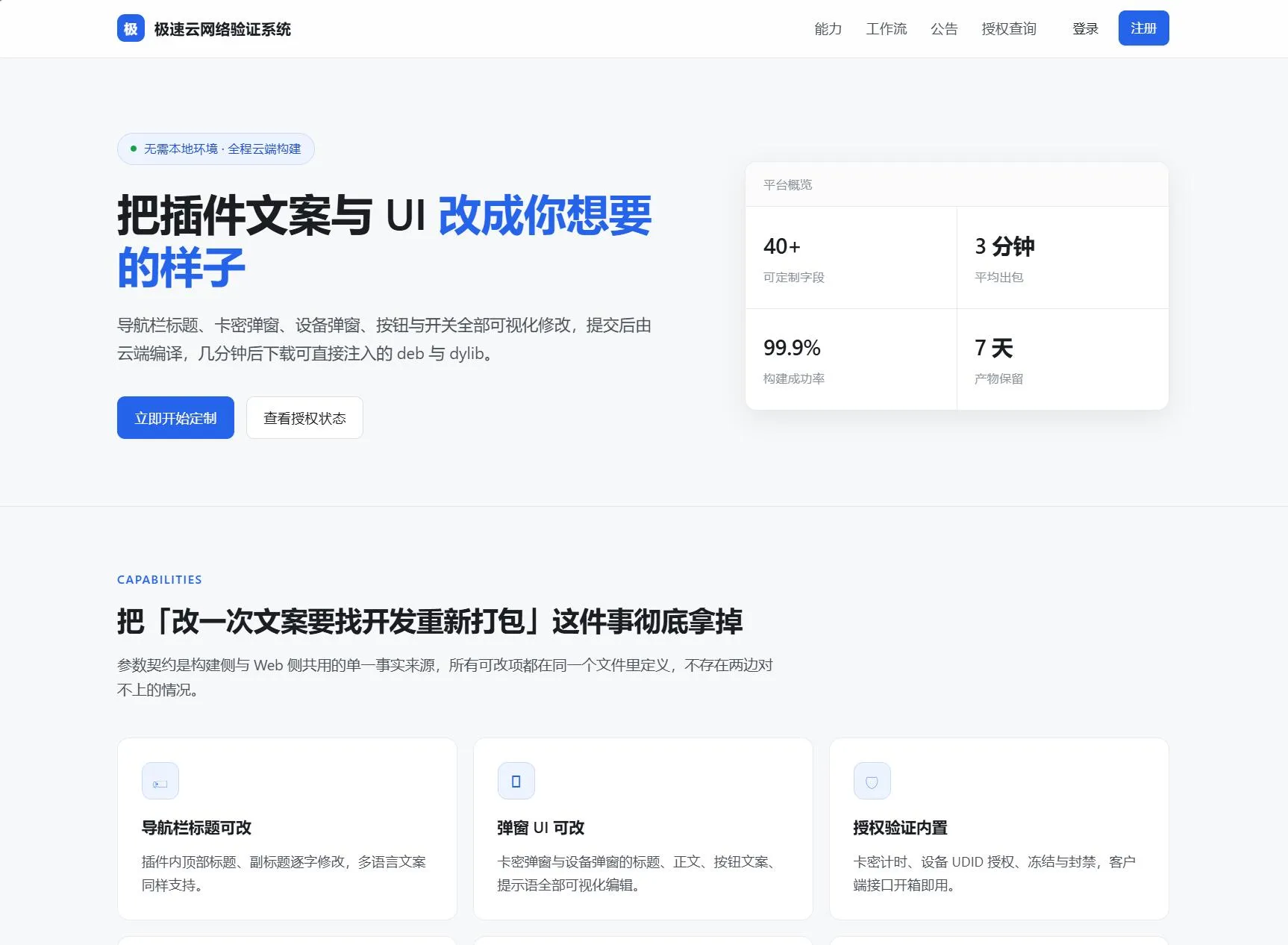Screen dimensions: 1288x945
Task: Click the 无需本地环境 · 全程云端构建 badge
Action: [x=216, y=149]
